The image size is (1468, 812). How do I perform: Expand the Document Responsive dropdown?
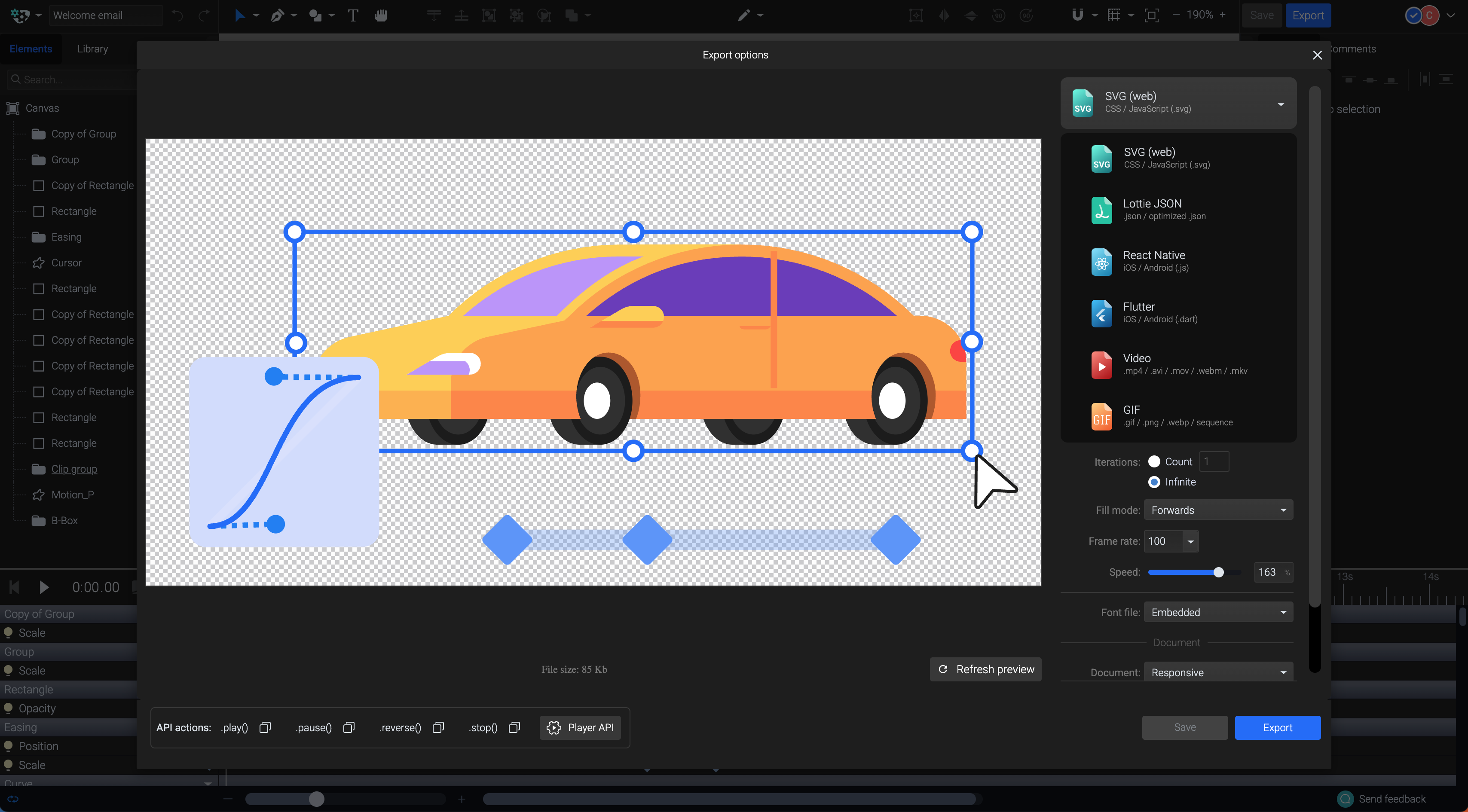[x=1218, y=672]
